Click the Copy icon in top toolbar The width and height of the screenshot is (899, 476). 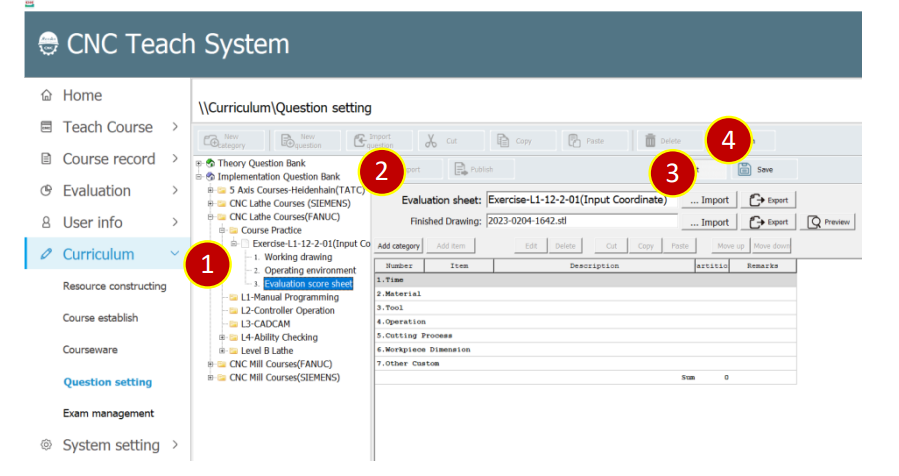pos(503,141)
